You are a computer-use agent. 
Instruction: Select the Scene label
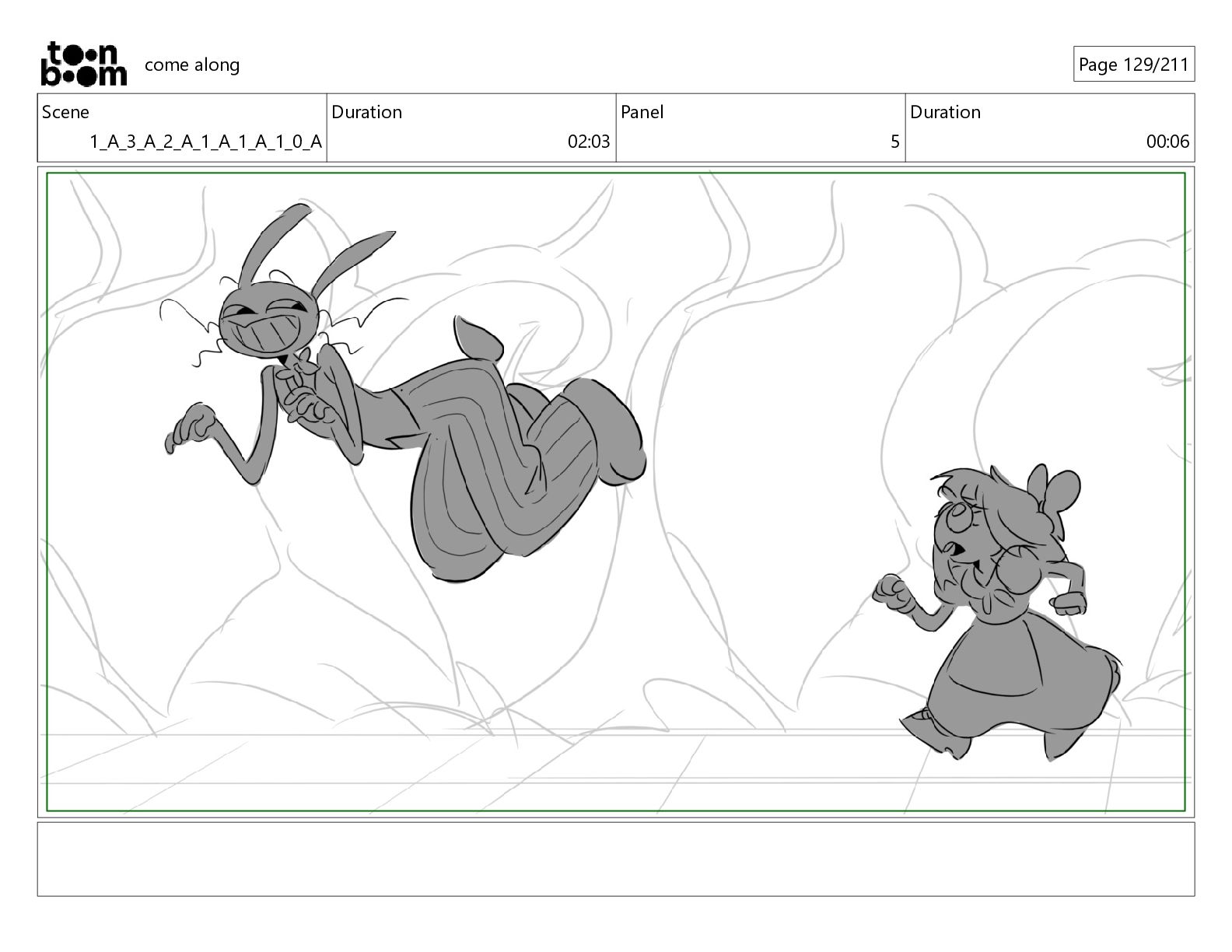pos(65,112)
